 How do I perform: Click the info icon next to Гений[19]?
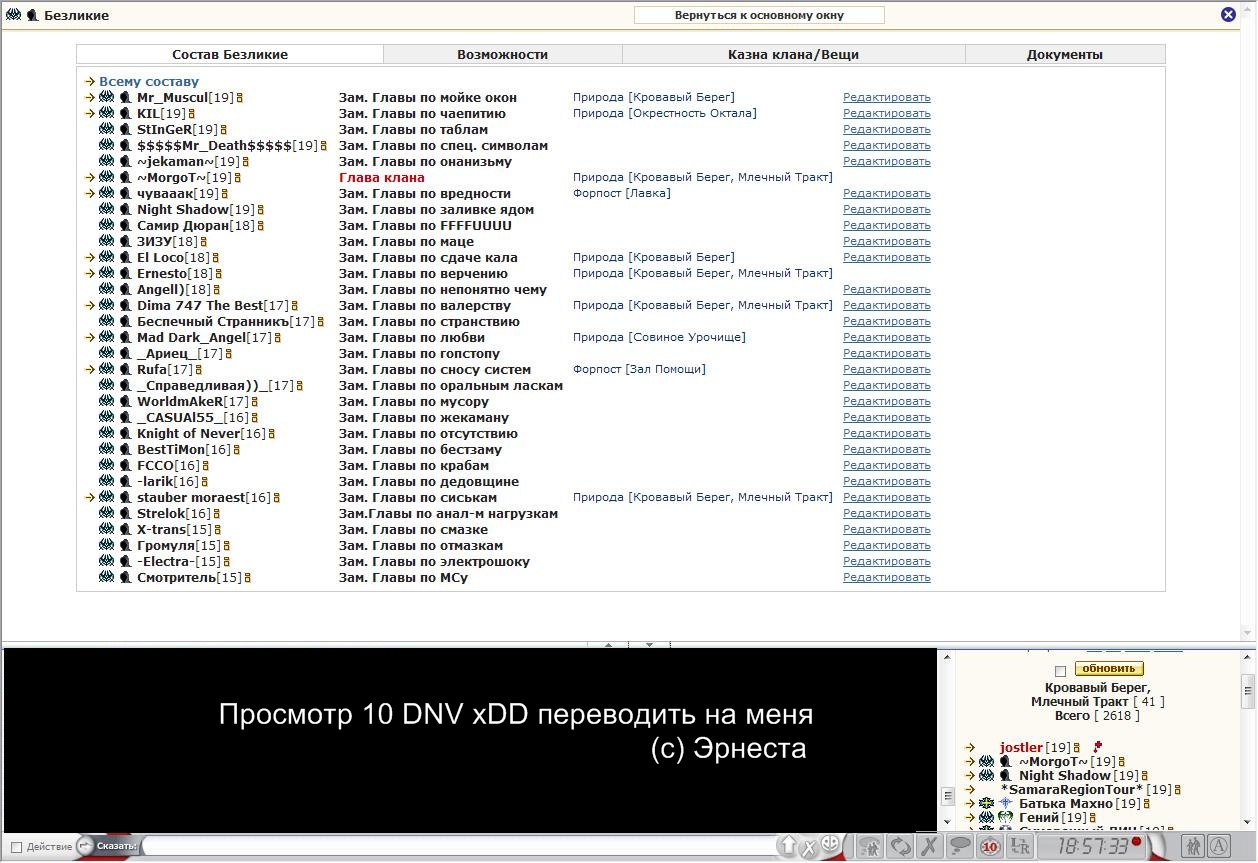click(1094, 818)
